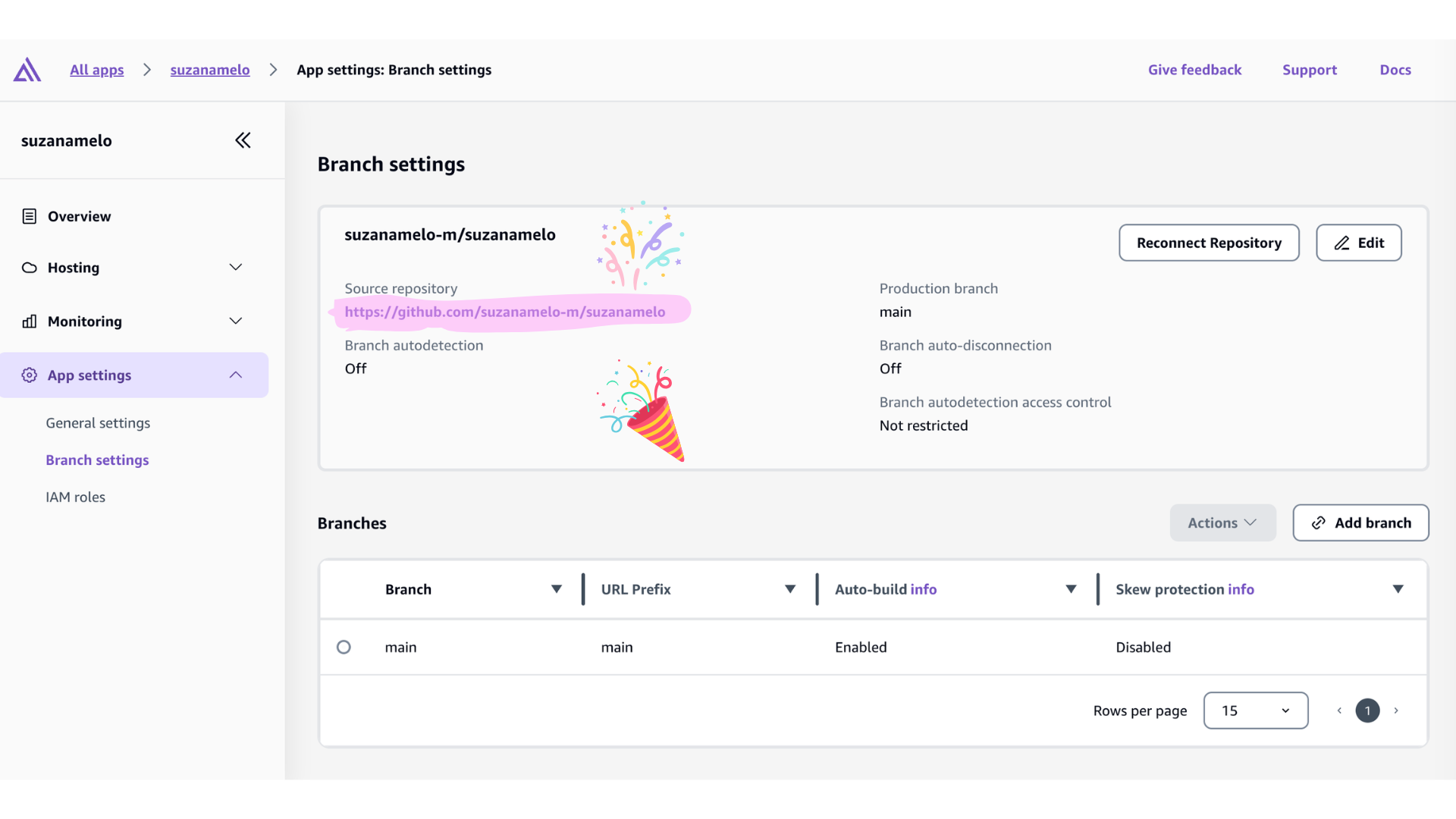Click the Production branch main value
1456x819 pixels.
pos(896,312)
